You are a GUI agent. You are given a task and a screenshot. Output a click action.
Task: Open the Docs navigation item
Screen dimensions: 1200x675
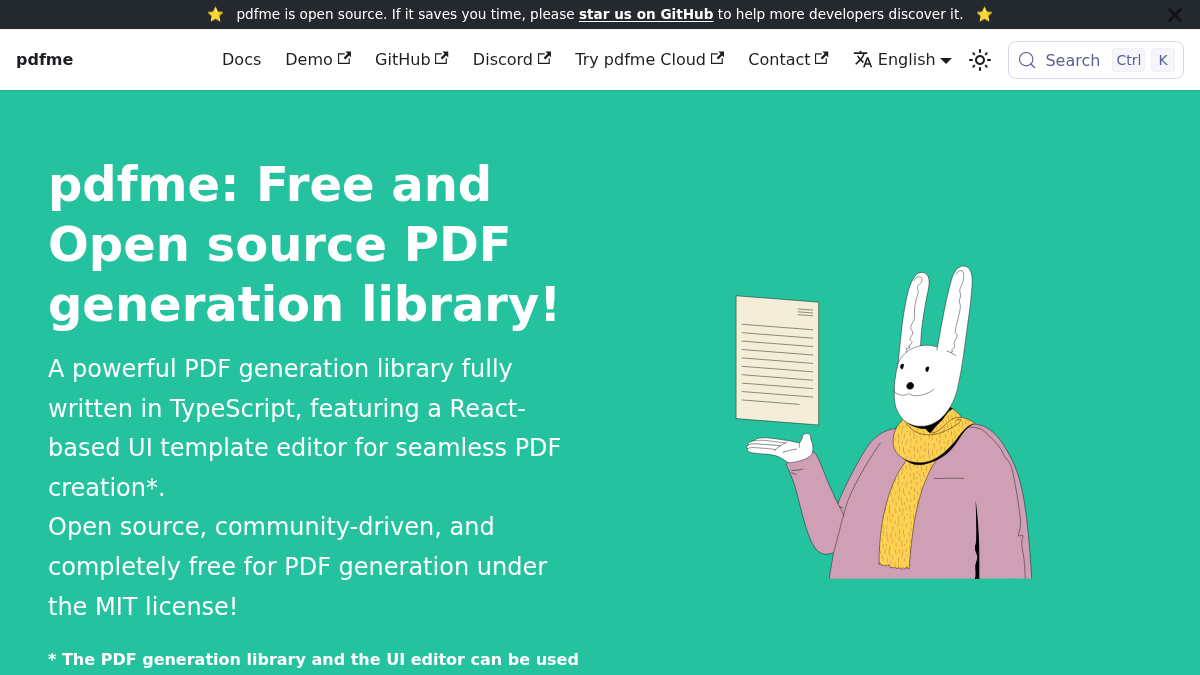241,60
